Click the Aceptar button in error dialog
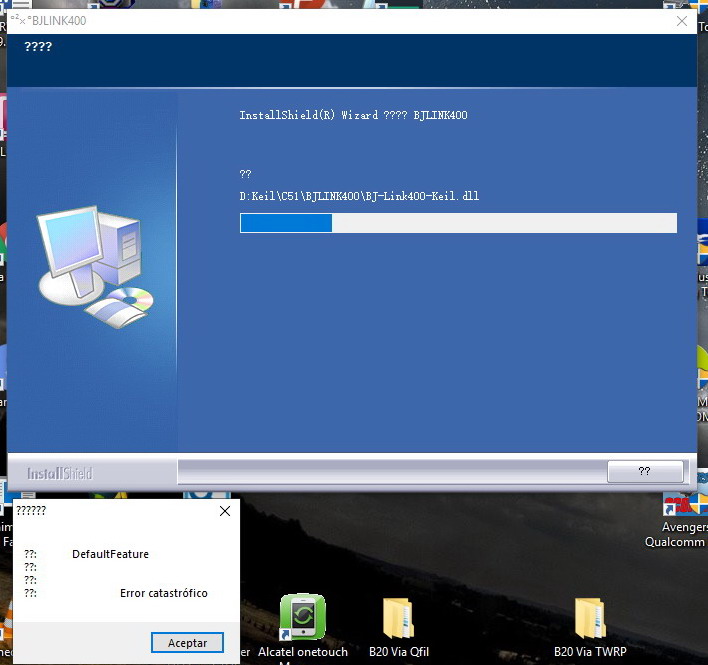Image resolution: width=708 pixels, height=665 pixels. (187, 642)
